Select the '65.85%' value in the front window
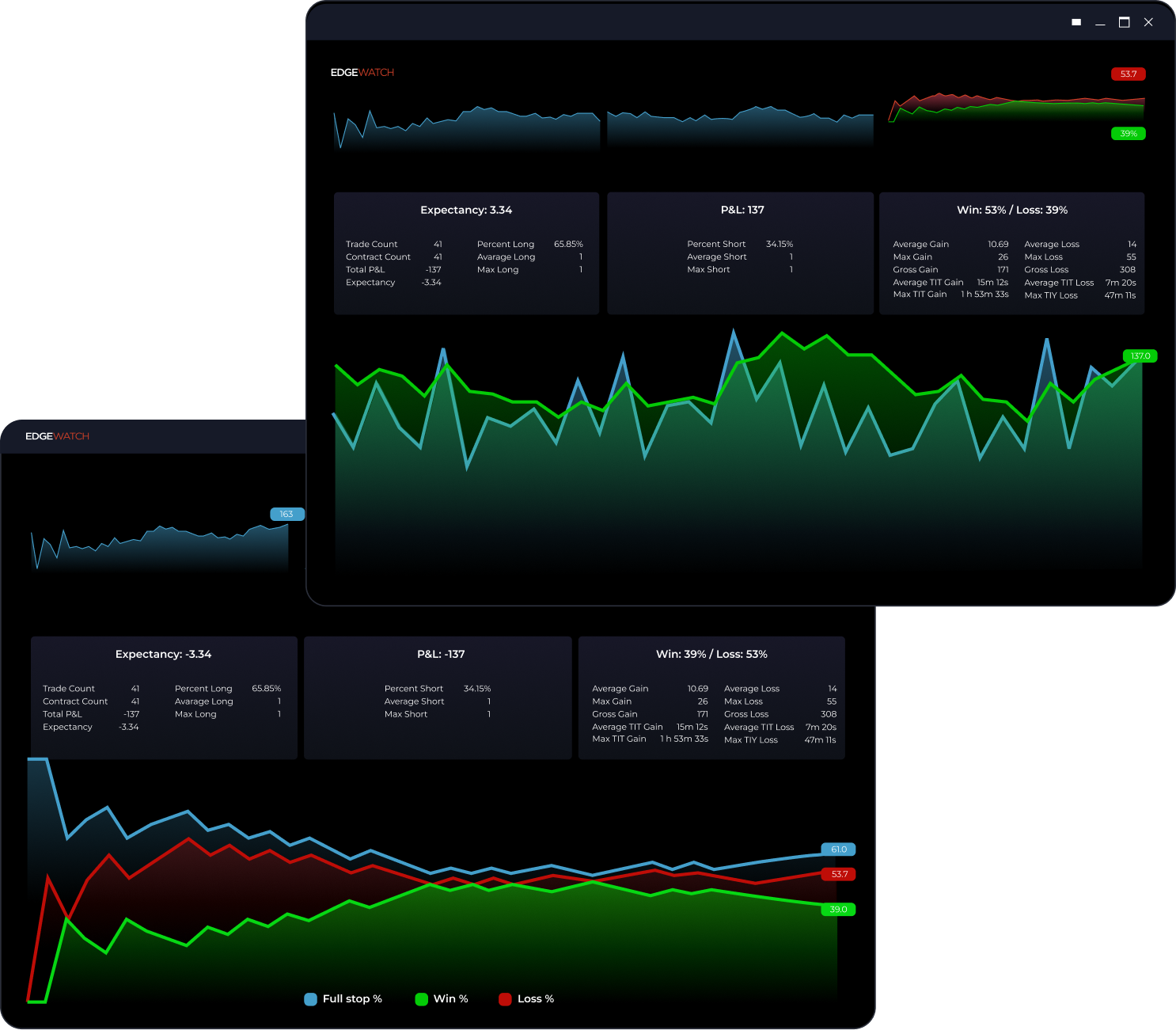 tap(568, 245)
